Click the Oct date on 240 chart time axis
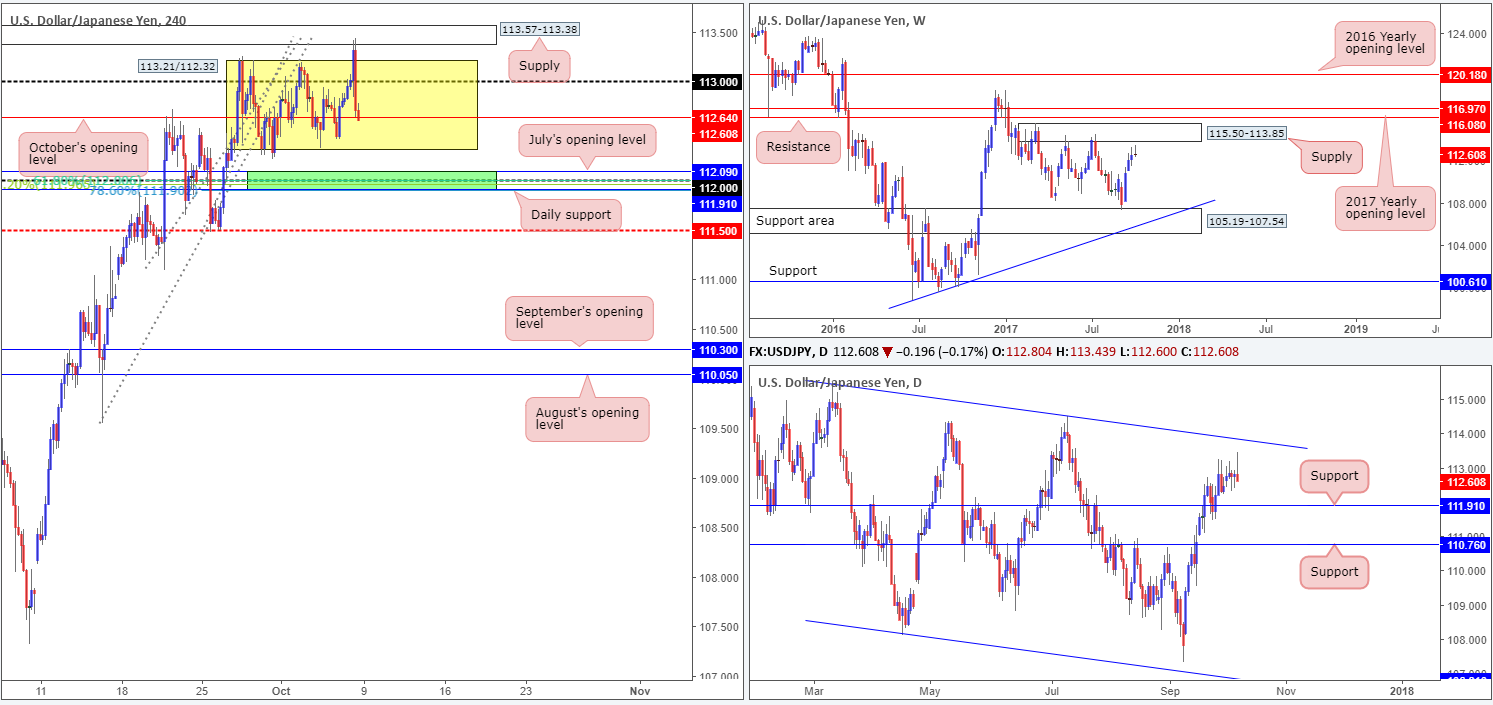The image size is (1493, 705). (x=281, y=690)
